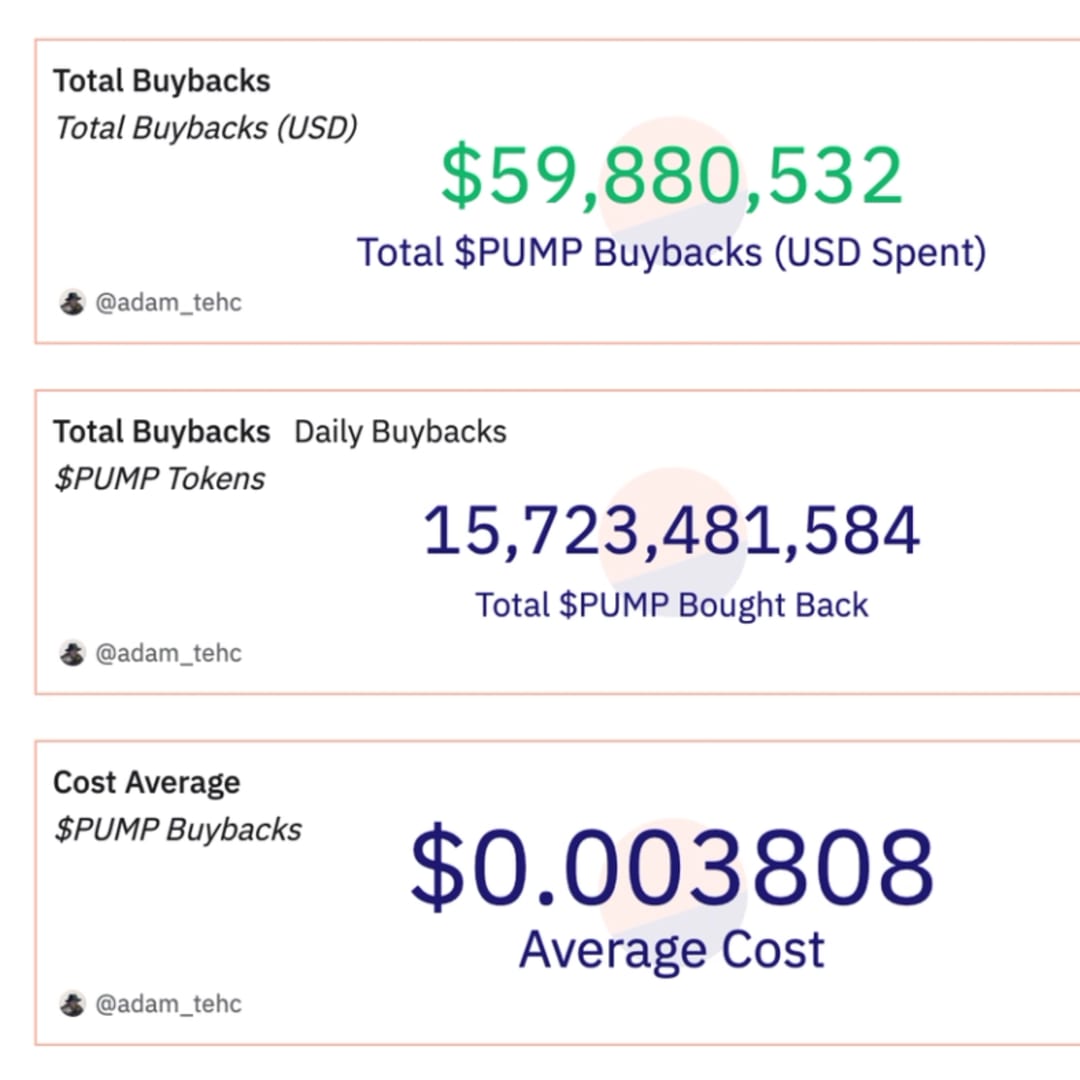Click the avatar icon beside @adam_tehc on top card

pos(72,302)
